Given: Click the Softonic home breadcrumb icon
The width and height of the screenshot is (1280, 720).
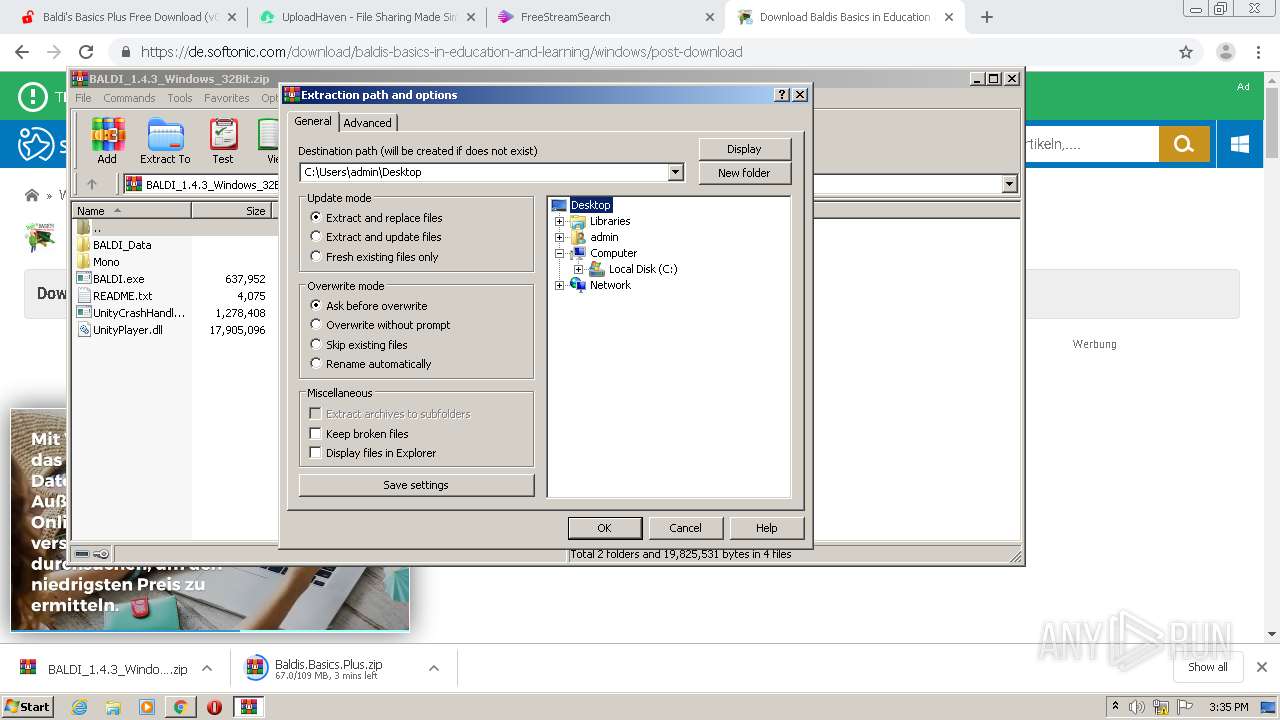Looking at the screenshot, I should (x=32, y=195).
